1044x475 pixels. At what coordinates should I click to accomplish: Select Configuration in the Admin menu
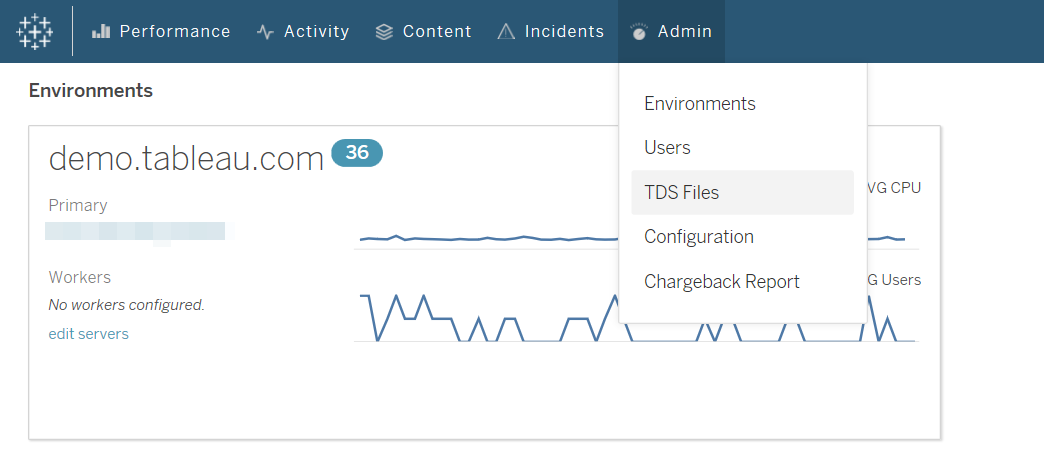742,237
